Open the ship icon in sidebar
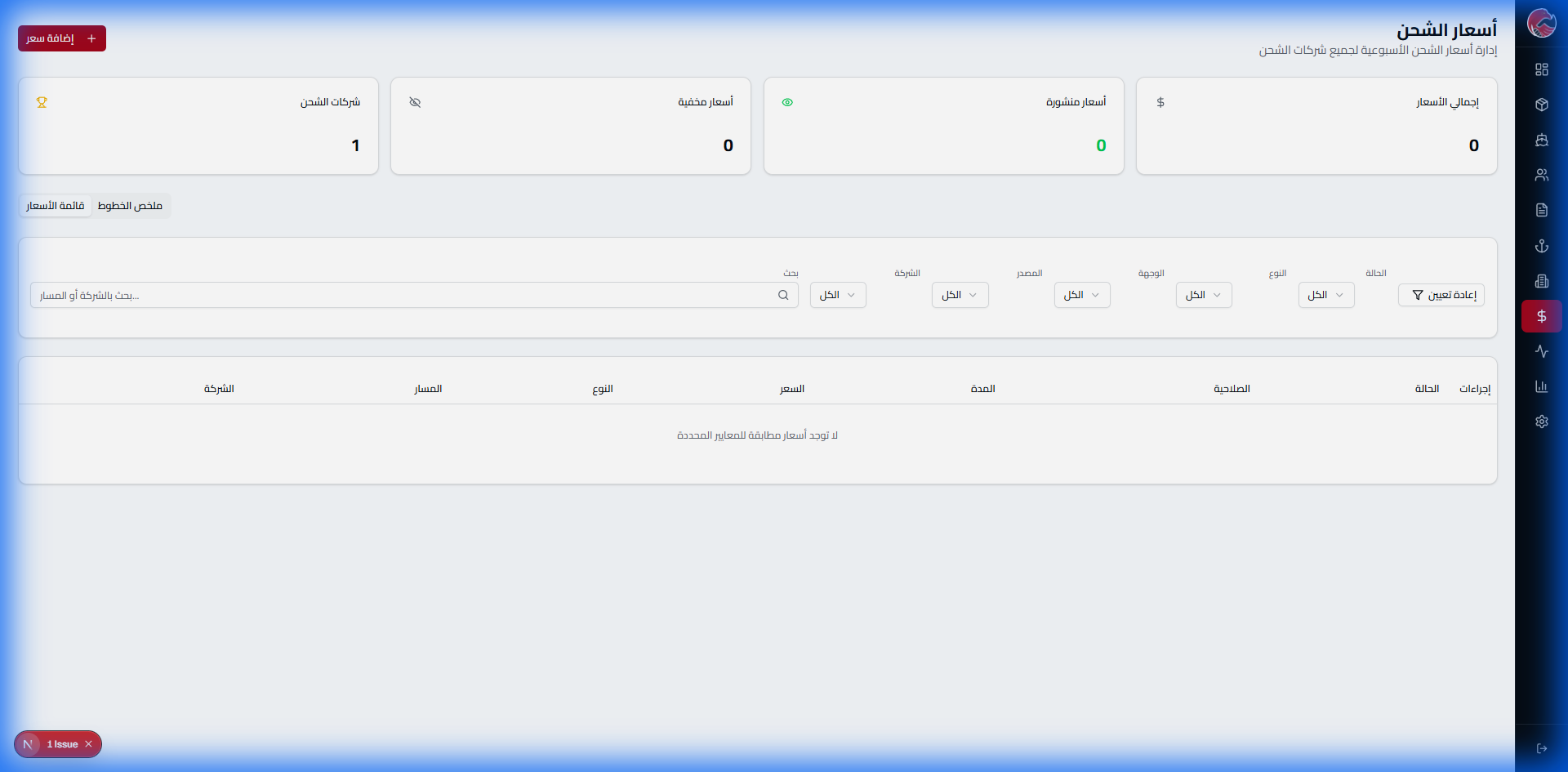Image resolution: width=1568 pixels, height=772 pixels. [1541, 140]
